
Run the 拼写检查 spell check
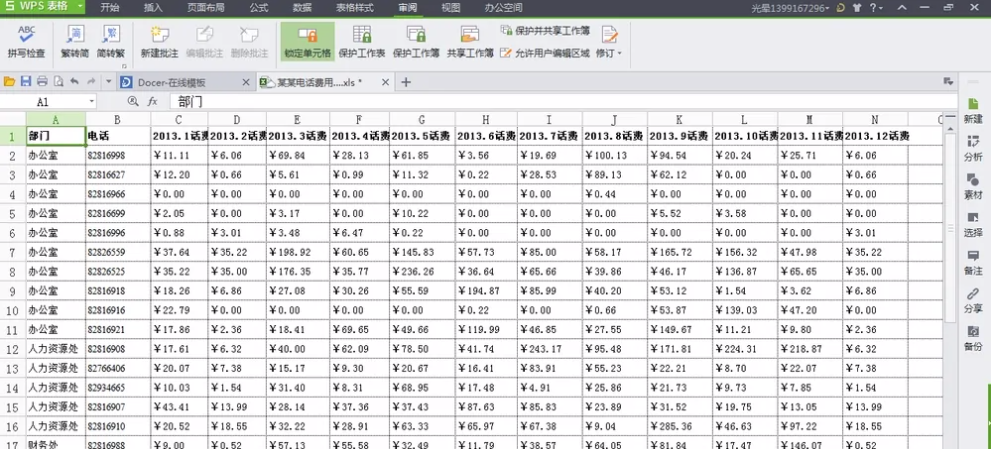coord(27,42)
